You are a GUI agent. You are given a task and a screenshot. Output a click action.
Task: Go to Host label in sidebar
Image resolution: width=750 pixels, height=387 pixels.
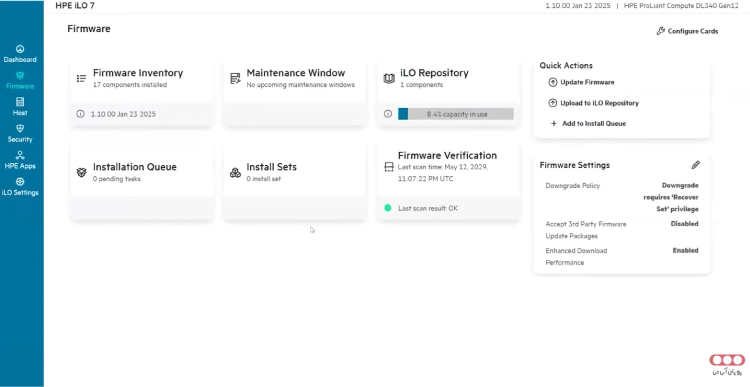pyautogui.click(x=20, y=113)
